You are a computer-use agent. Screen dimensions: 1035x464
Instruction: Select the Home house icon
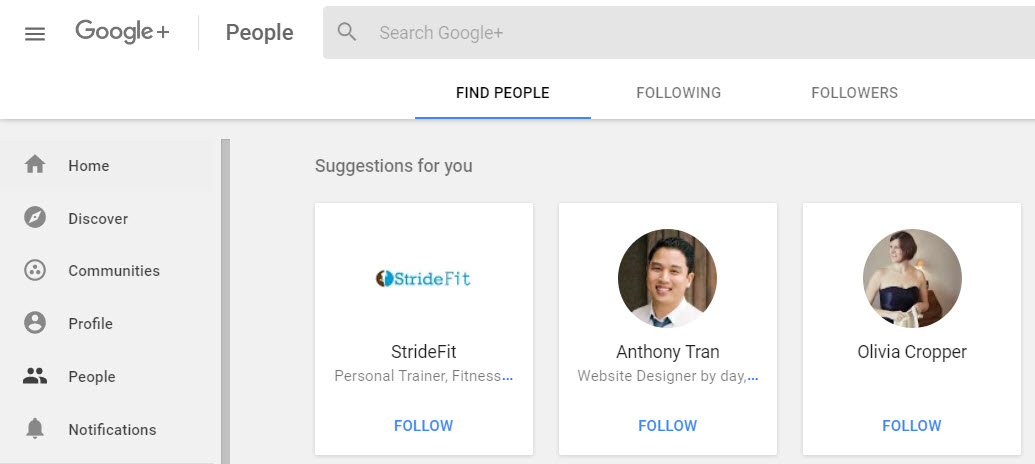pyautogui.click(x=35, y=164)
